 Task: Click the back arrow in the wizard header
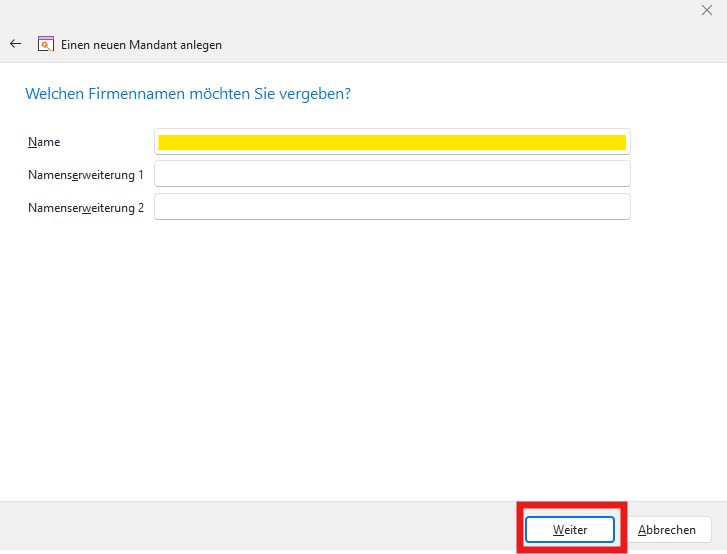[15, 44]
